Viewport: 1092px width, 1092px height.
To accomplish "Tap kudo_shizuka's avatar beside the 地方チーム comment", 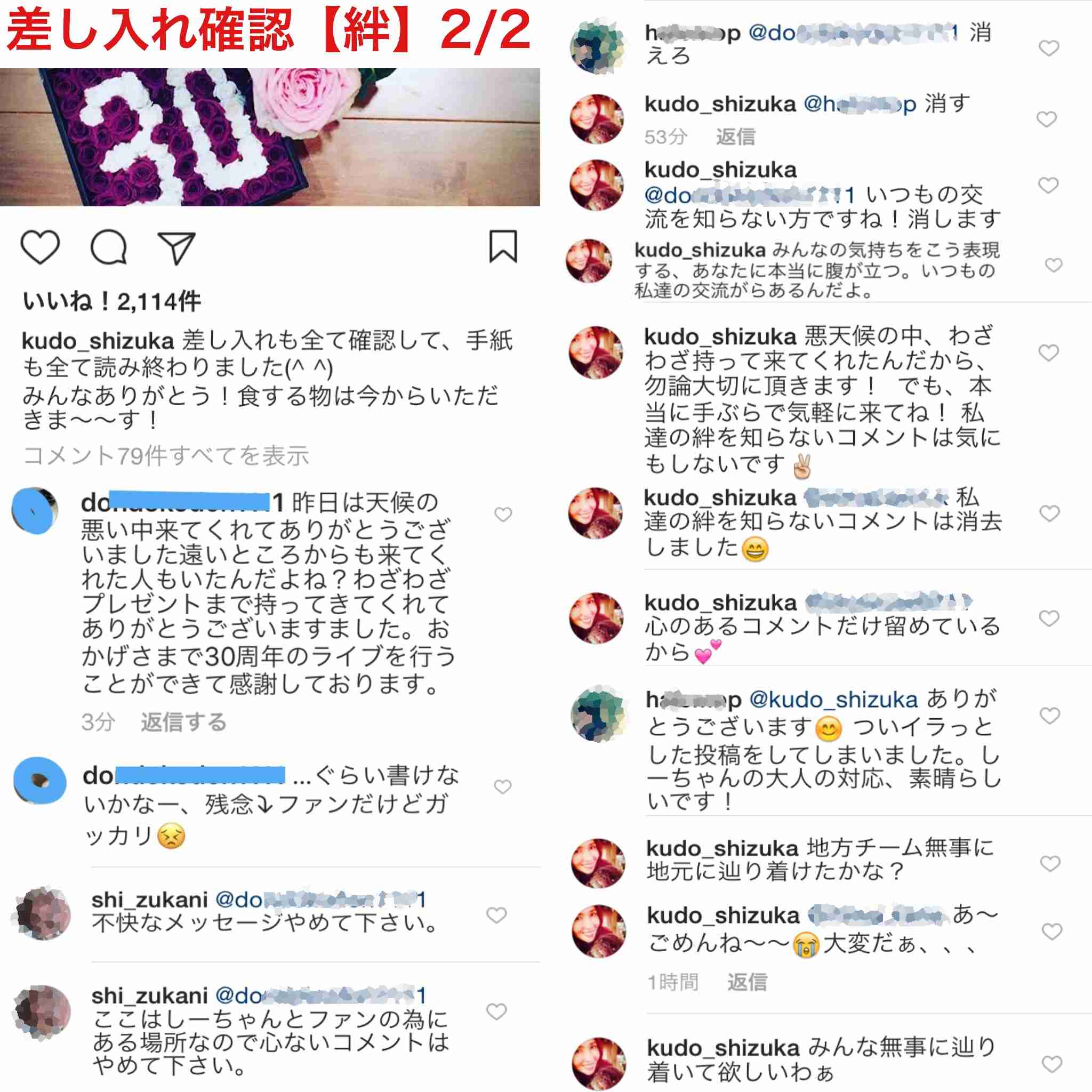I will (x=598, y=863).
